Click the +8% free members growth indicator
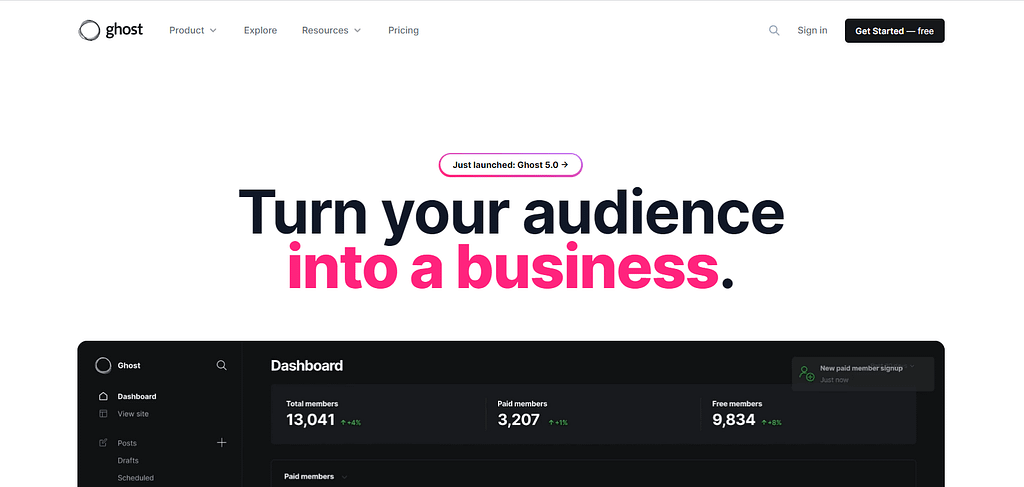 tap(771, 422)
